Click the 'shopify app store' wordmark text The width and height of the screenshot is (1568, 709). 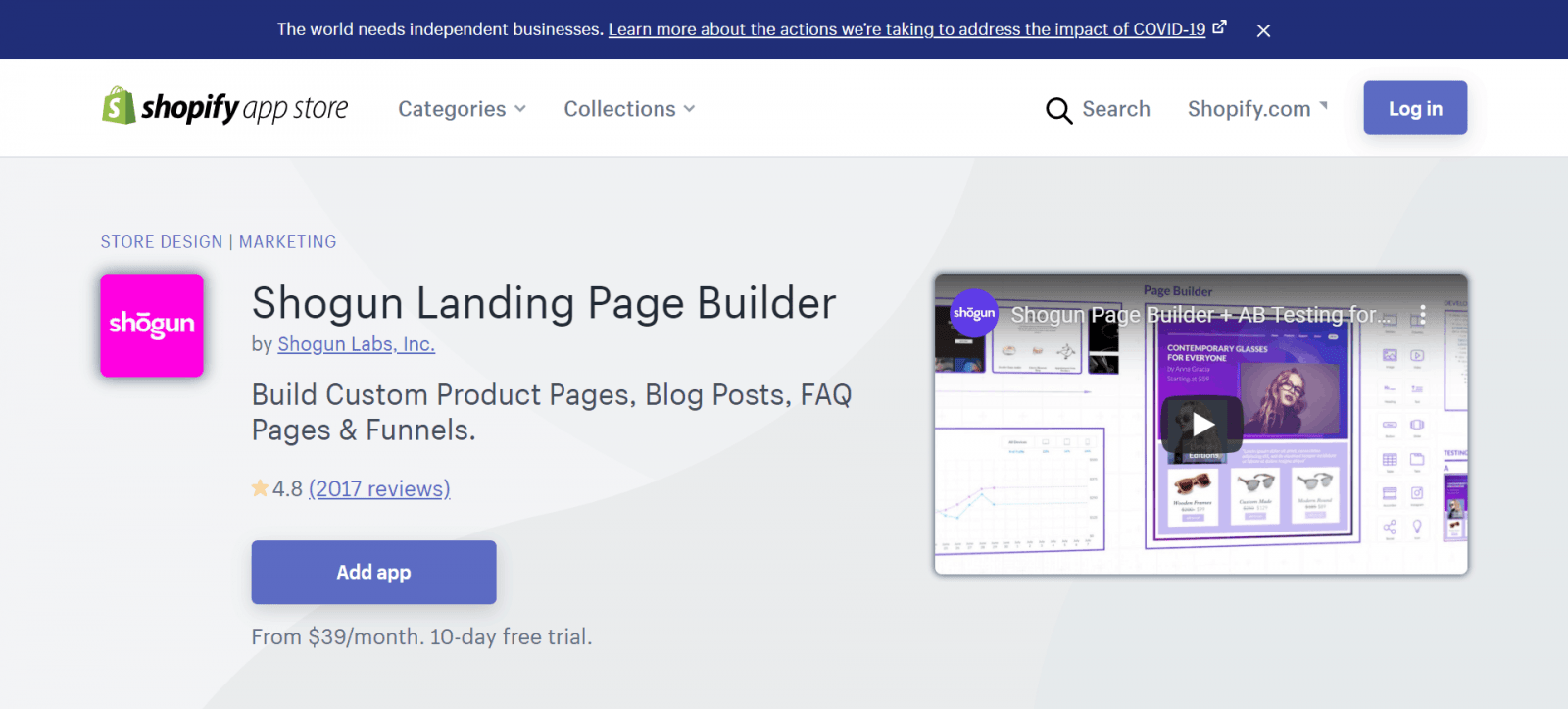click(245, 107)
